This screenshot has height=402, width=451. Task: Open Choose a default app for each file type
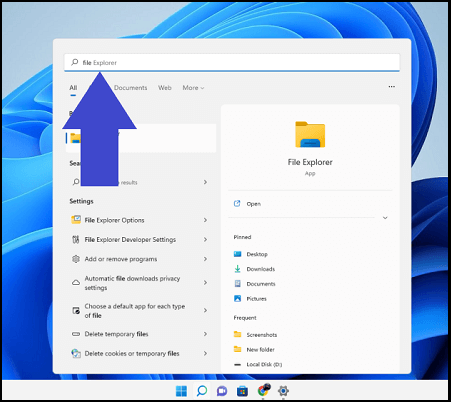(x=135, y=311)
